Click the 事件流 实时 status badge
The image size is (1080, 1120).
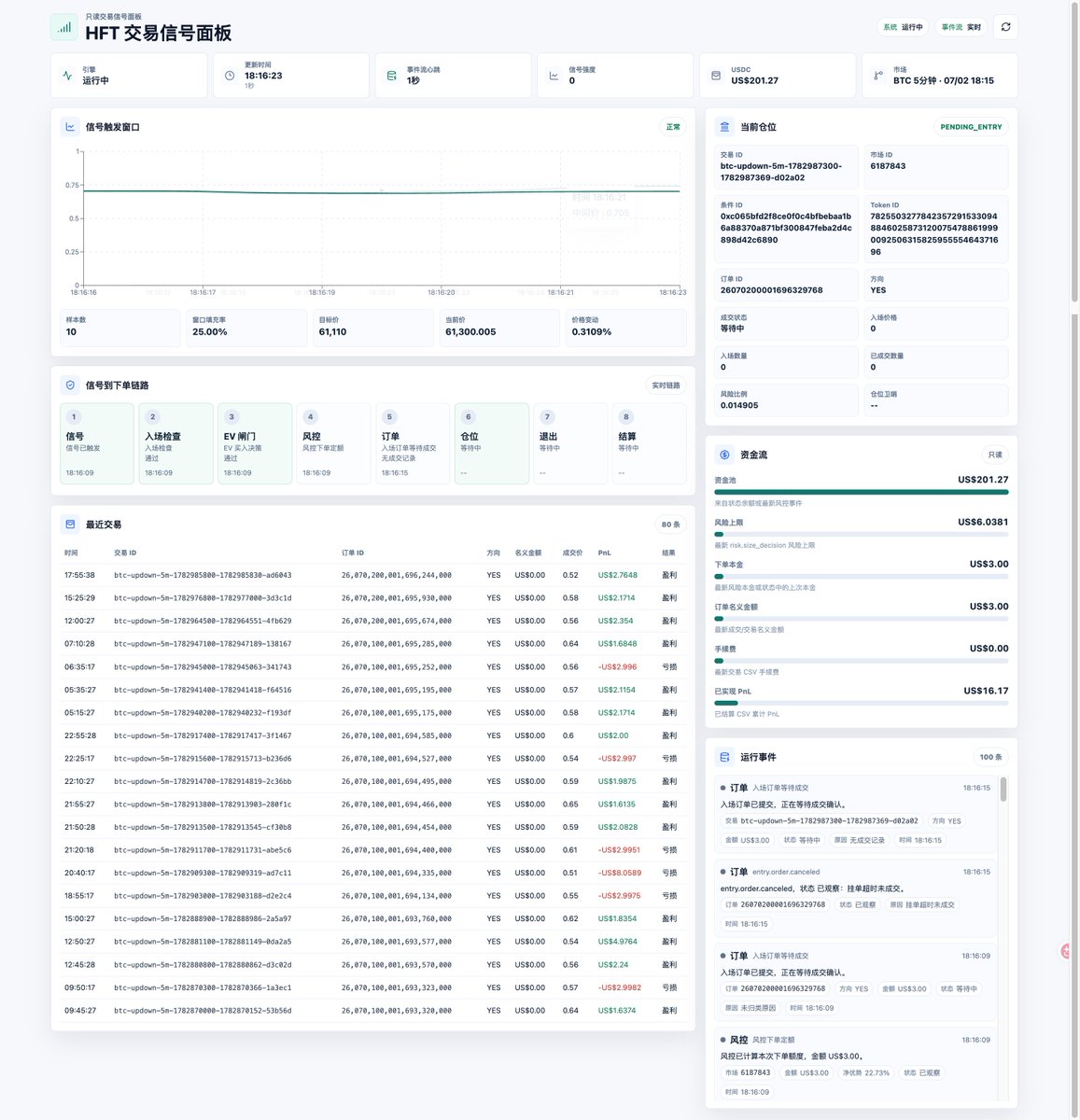tap(961, 27)
